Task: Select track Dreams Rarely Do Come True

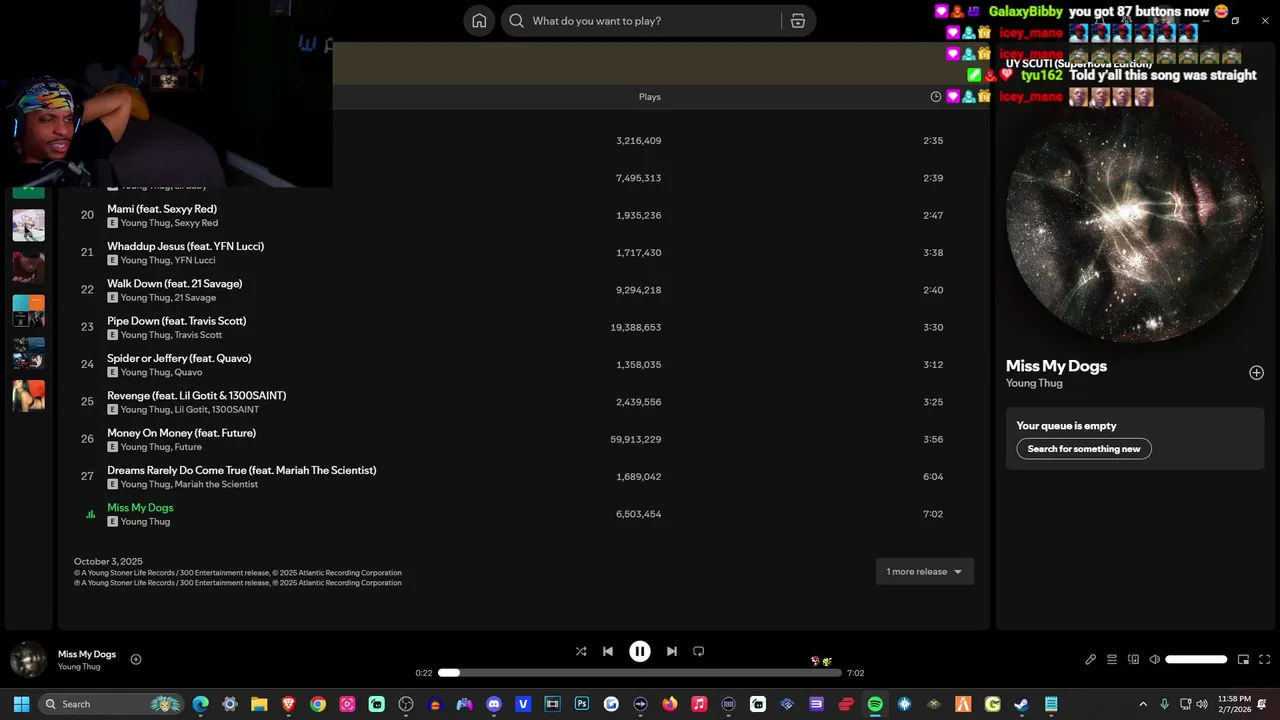Action: click(x=242, y=470)
